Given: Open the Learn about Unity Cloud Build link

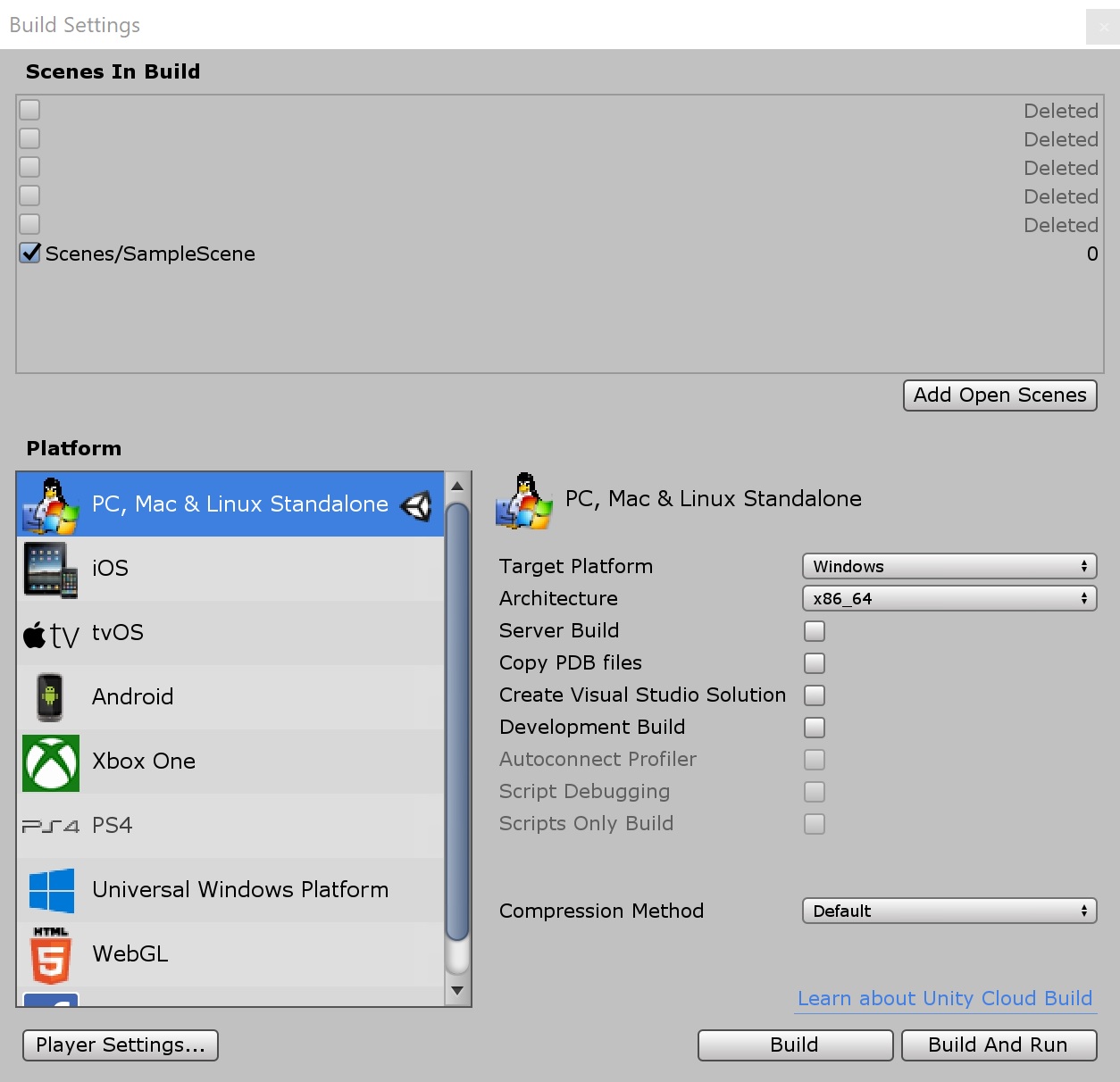Looking at the screenshot, I should point(944,998).
